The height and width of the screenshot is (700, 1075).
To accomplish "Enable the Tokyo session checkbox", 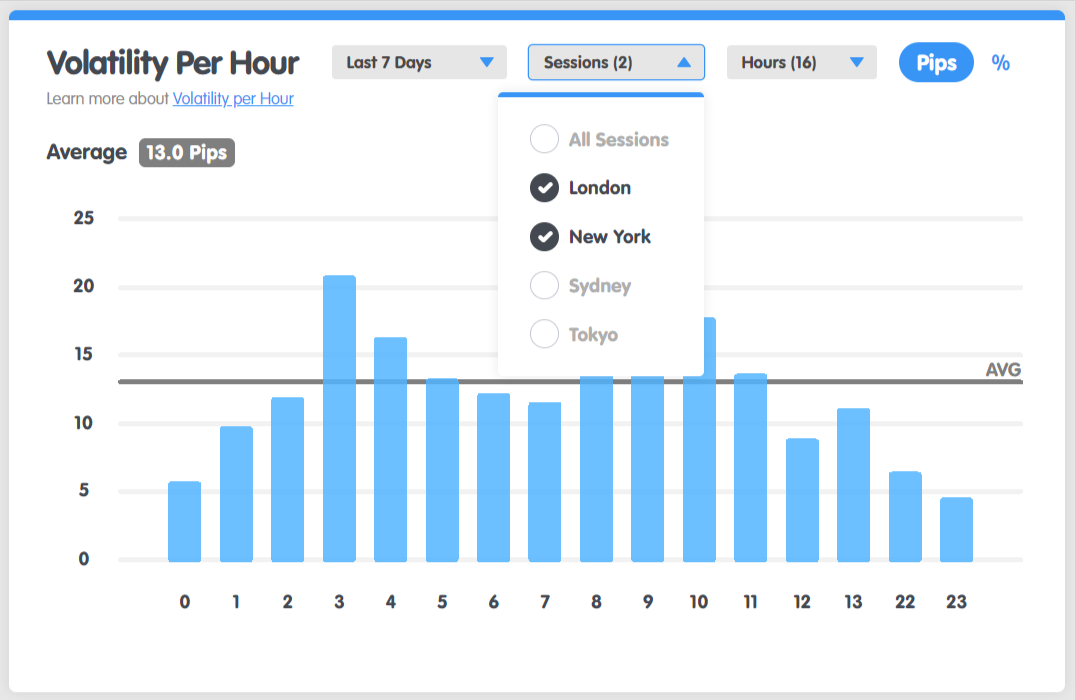I will click(x=545, y=334).
